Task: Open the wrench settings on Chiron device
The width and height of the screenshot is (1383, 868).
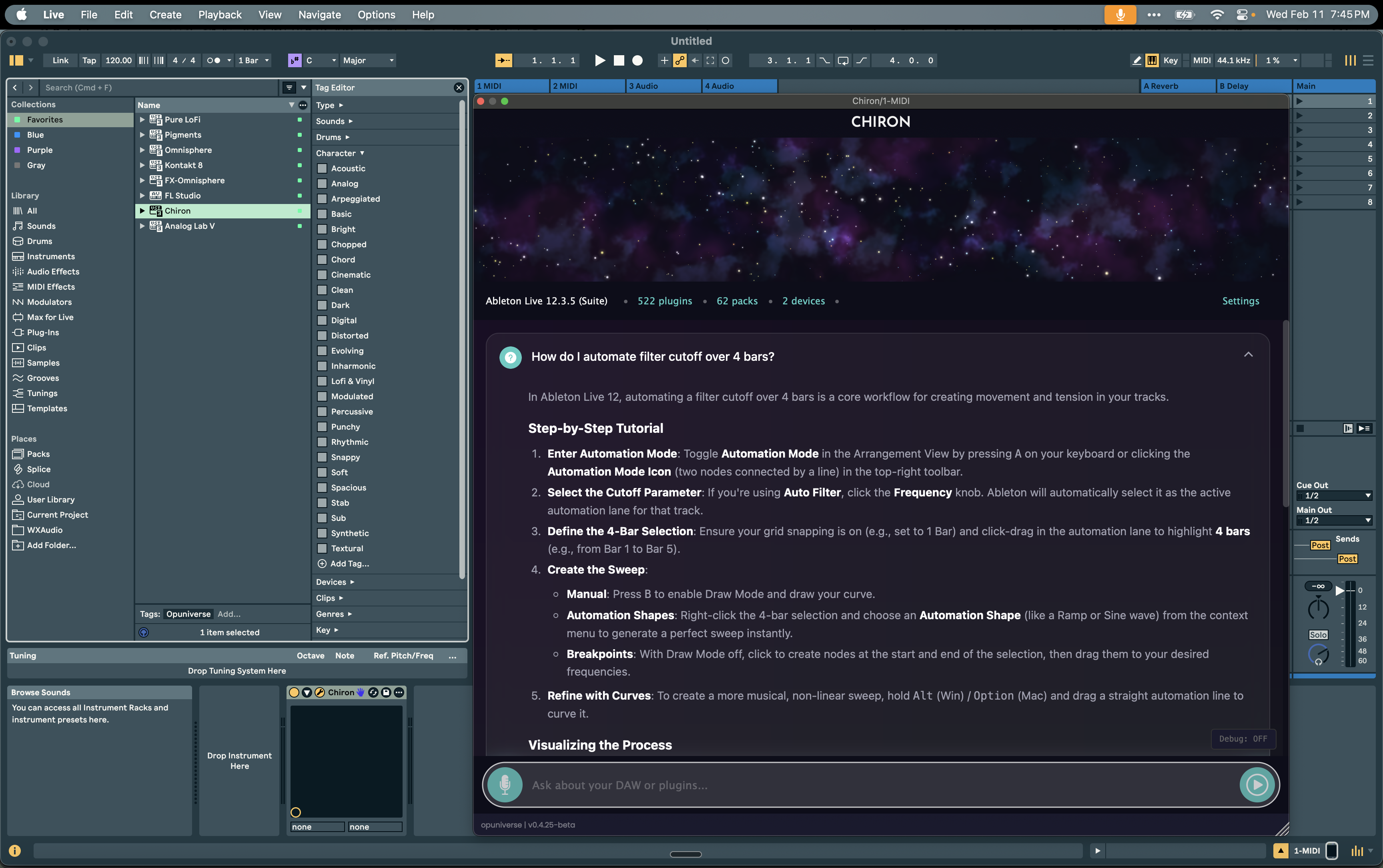Action: (x=321, y=693)
